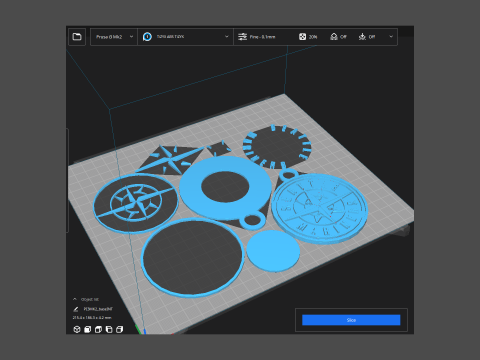Viewport: 480px width, 360px height.
Task: Click the project file name field
Action: point(98,309)
